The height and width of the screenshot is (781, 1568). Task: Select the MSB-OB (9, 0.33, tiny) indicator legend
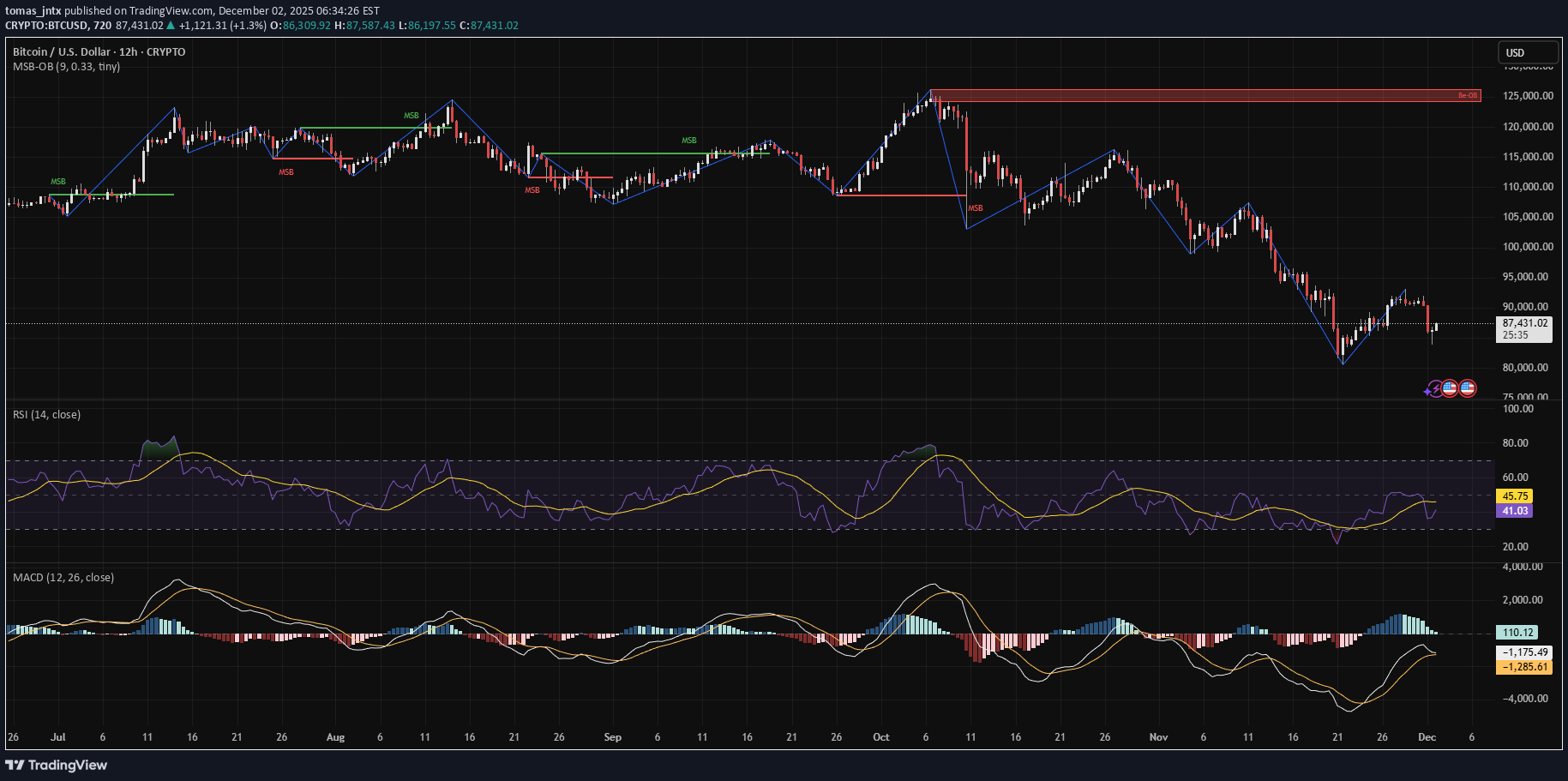pos(66,67)
